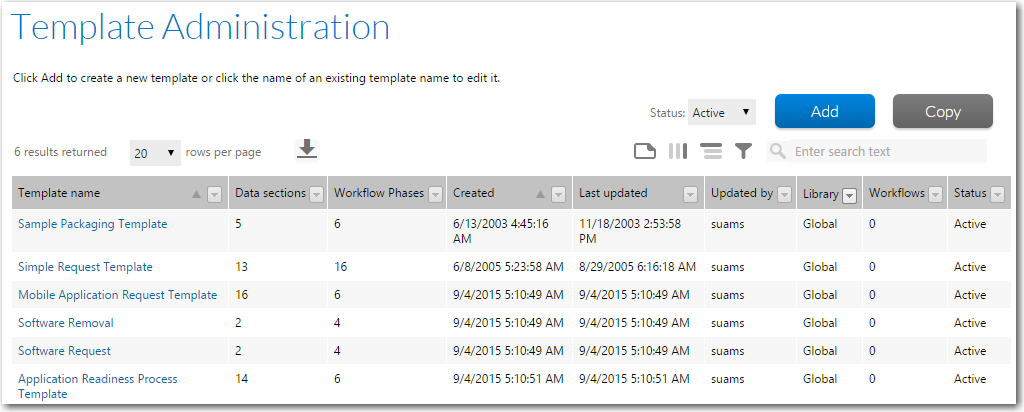This screenshot has width=1024, height=412.
Task: Click the Created column sort arrow
Action: (x=540, y=194)
